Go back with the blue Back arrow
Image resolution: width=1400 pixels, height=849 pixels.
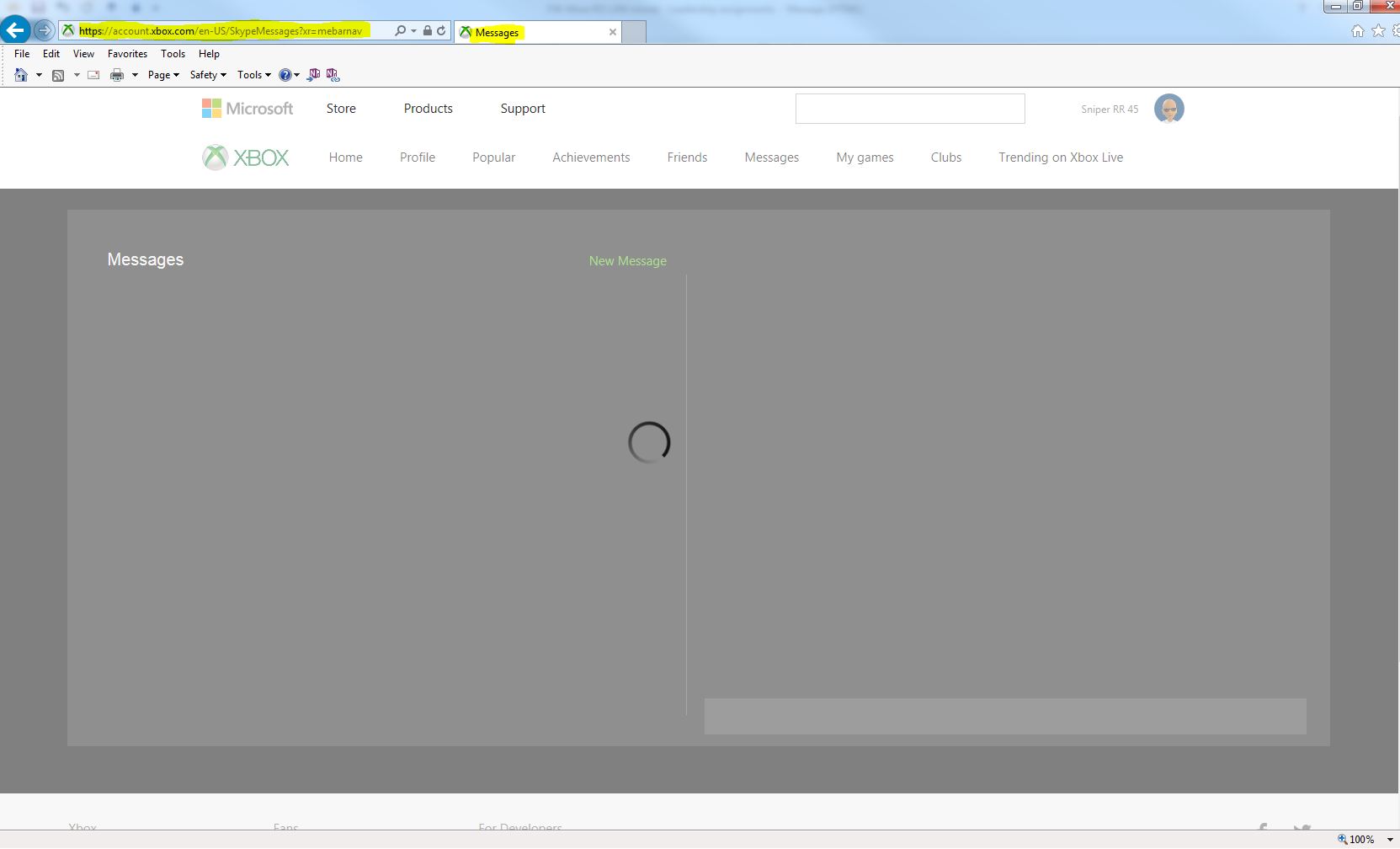click(15, 30)
